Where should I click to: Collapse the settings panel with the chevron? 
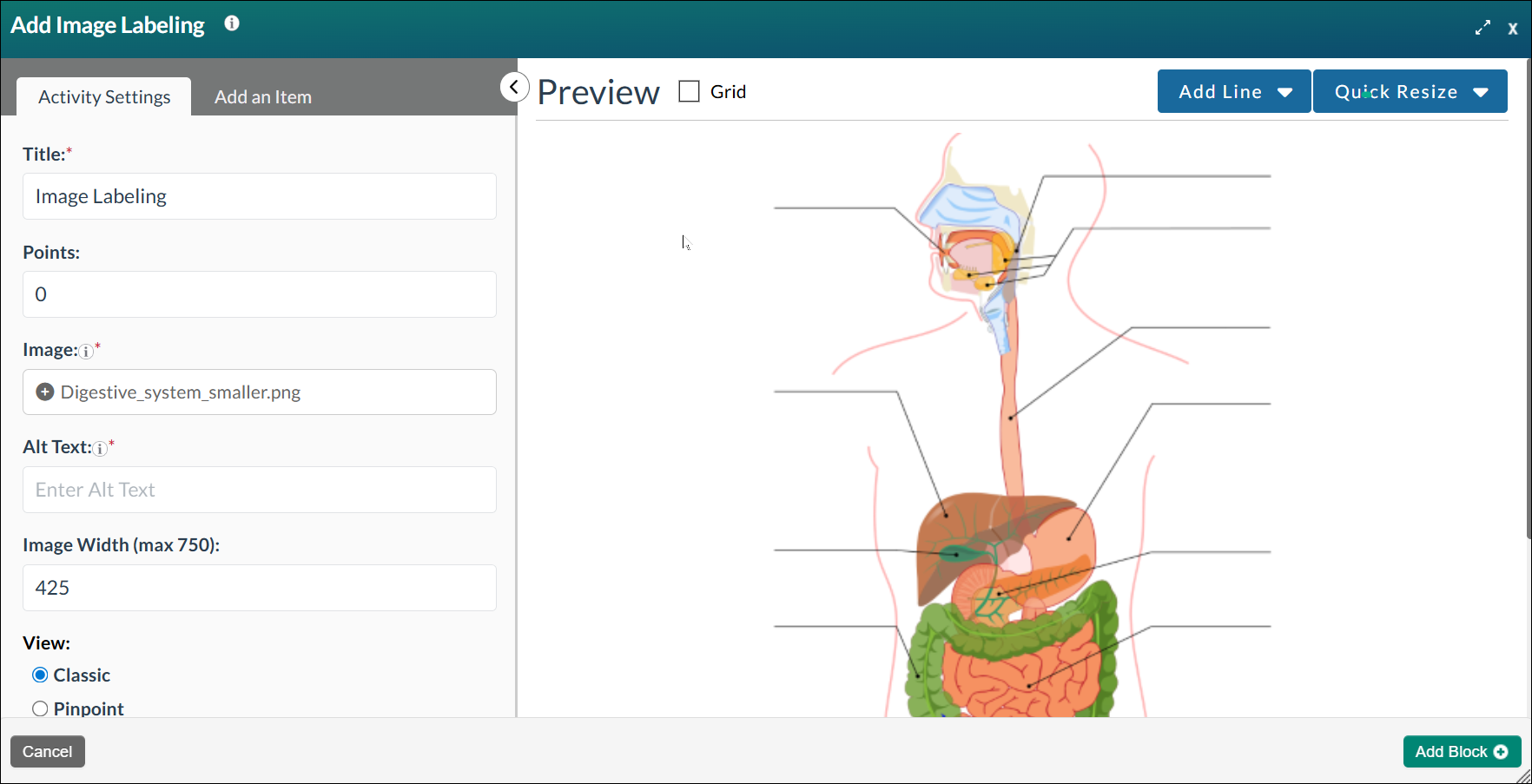coord(514,87)
